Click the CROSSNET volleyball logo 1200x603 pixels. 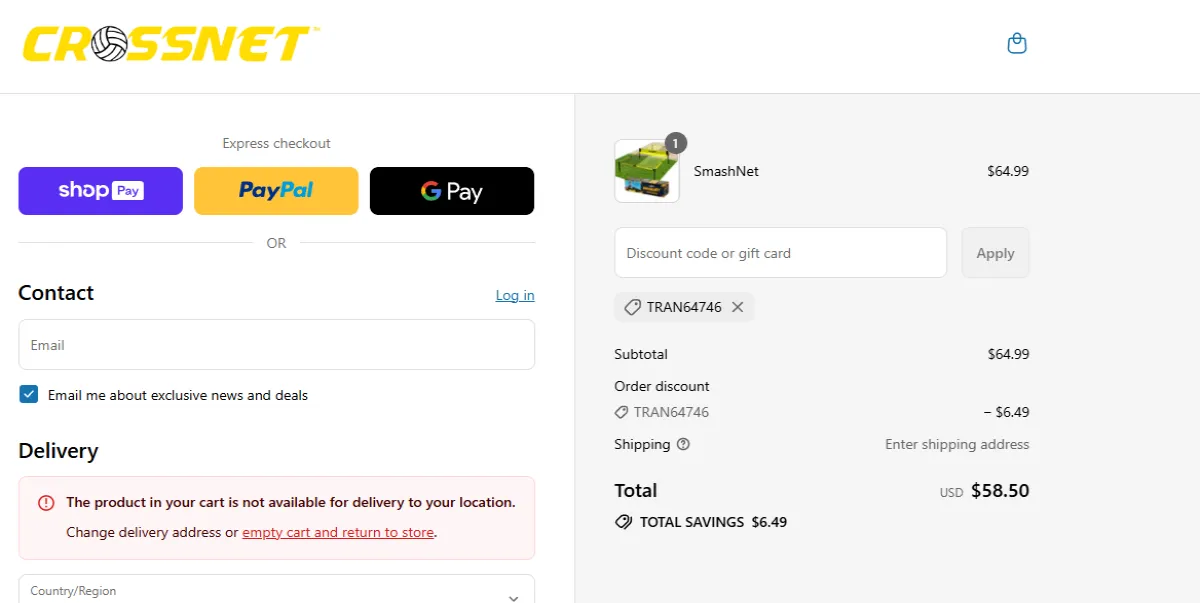coord(168,44)
